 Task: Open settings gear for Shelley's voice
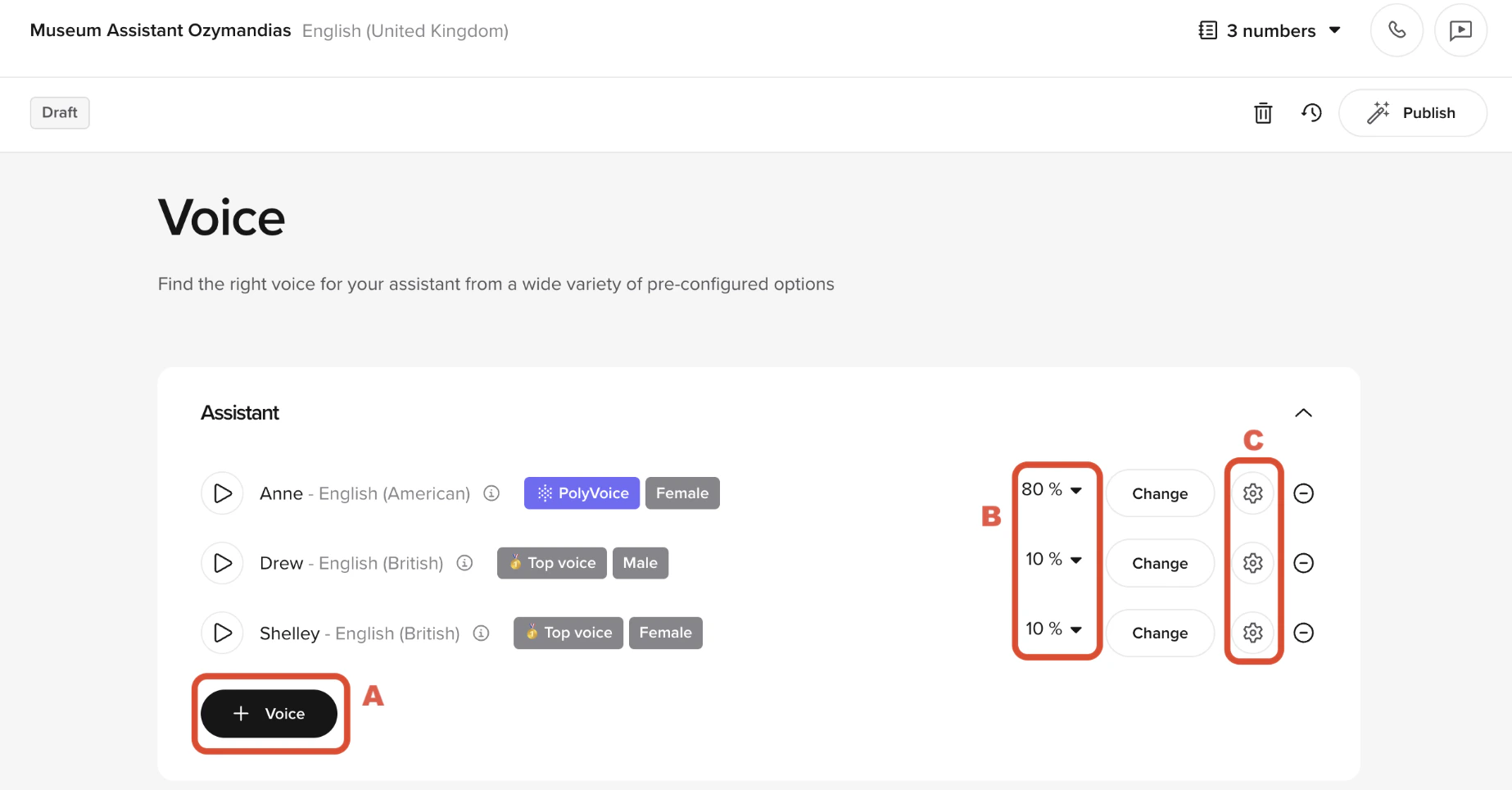(x=1252, y=632)
